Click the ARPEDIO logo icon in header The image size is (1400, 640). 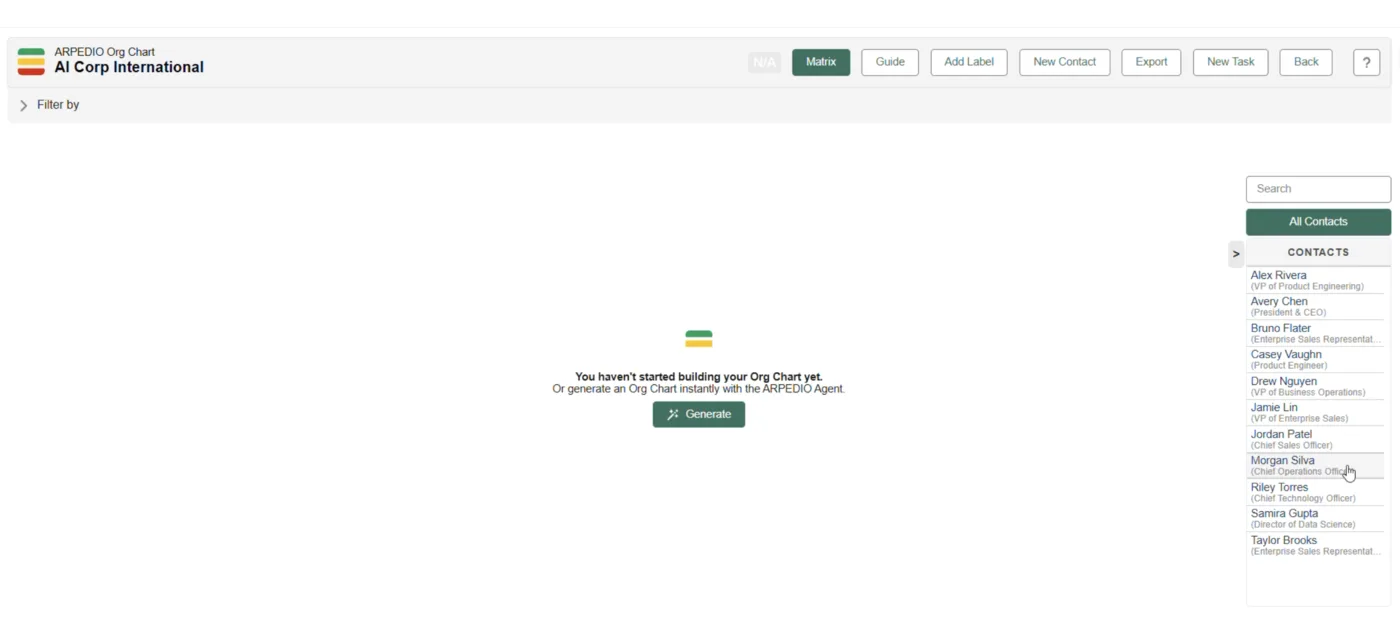[31, 61]
